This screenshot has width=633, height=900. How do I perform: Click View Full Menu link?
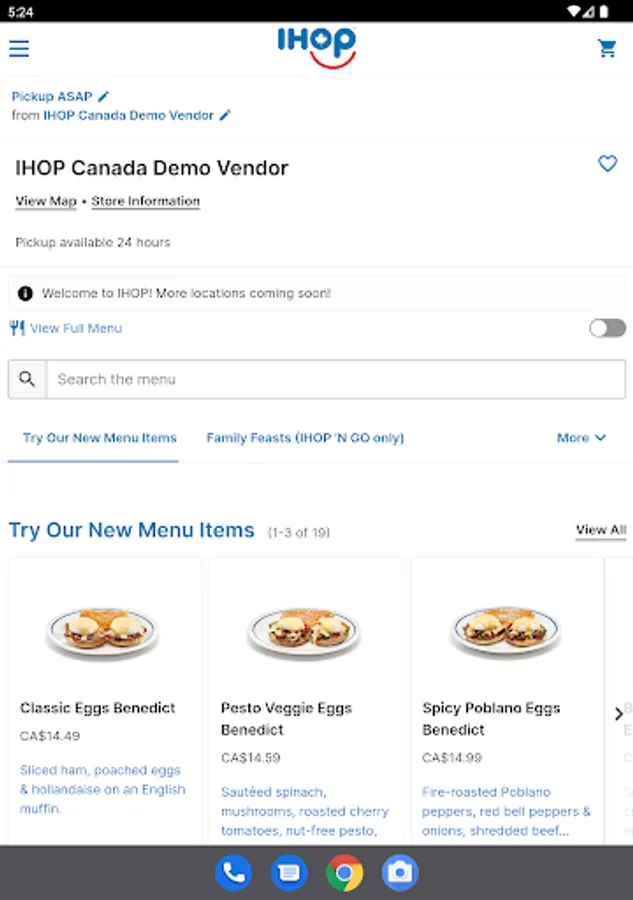[x=76, y=328]
